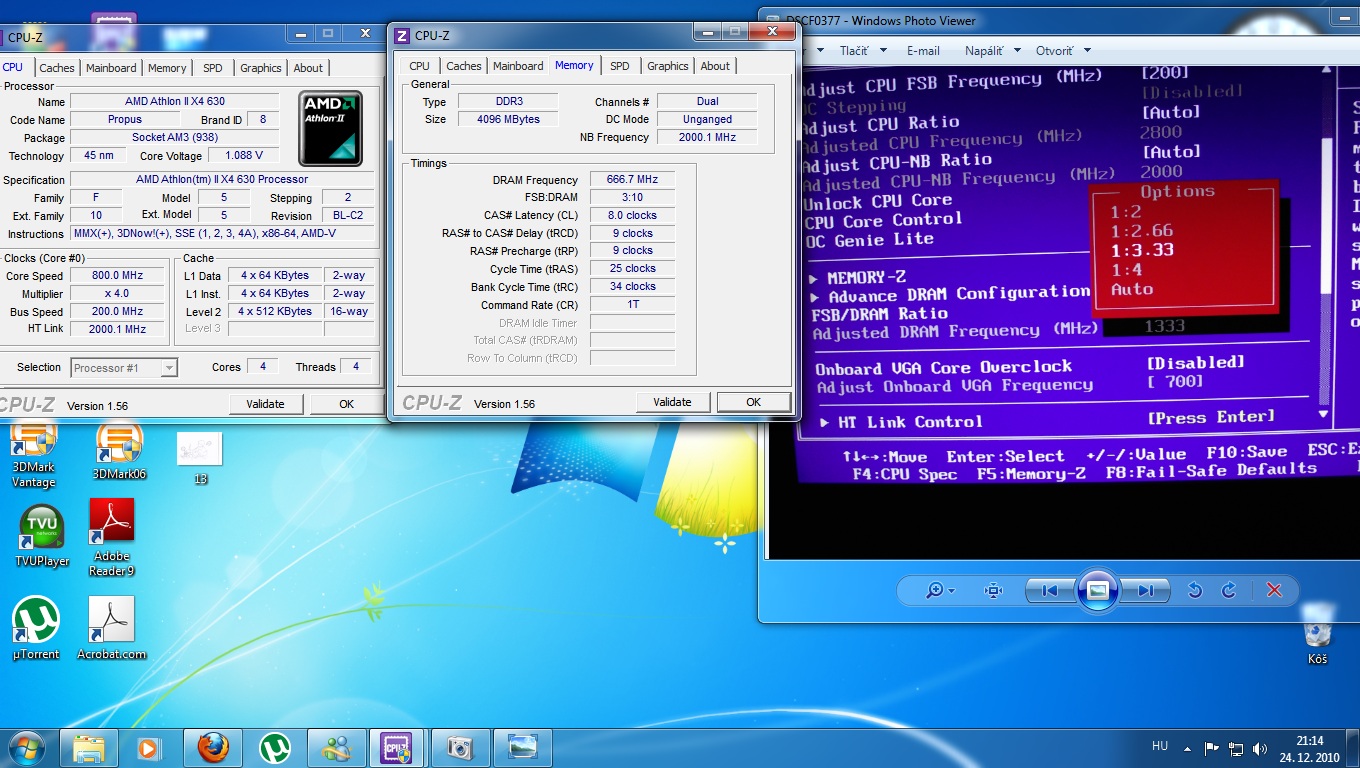Image resolution: width=1360 pixels, height=768 pixels.
Task: Open Windows Explorer from the taskbar
Action: pos(88,748)
